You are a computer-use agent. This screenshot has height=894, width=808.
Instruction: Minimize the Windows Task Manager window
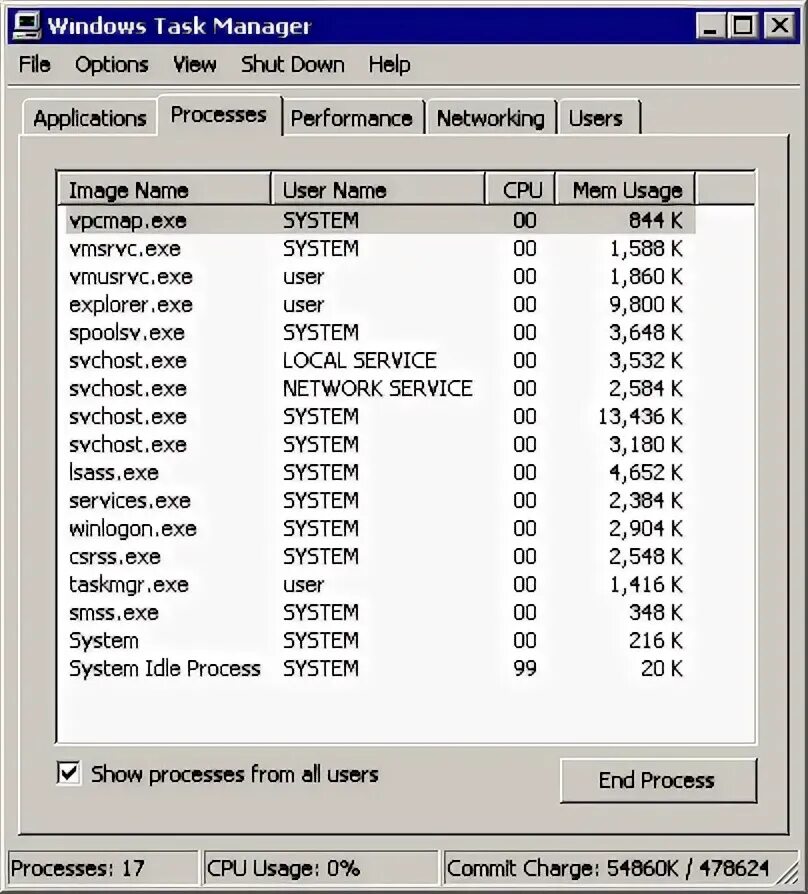click(710, 26)
